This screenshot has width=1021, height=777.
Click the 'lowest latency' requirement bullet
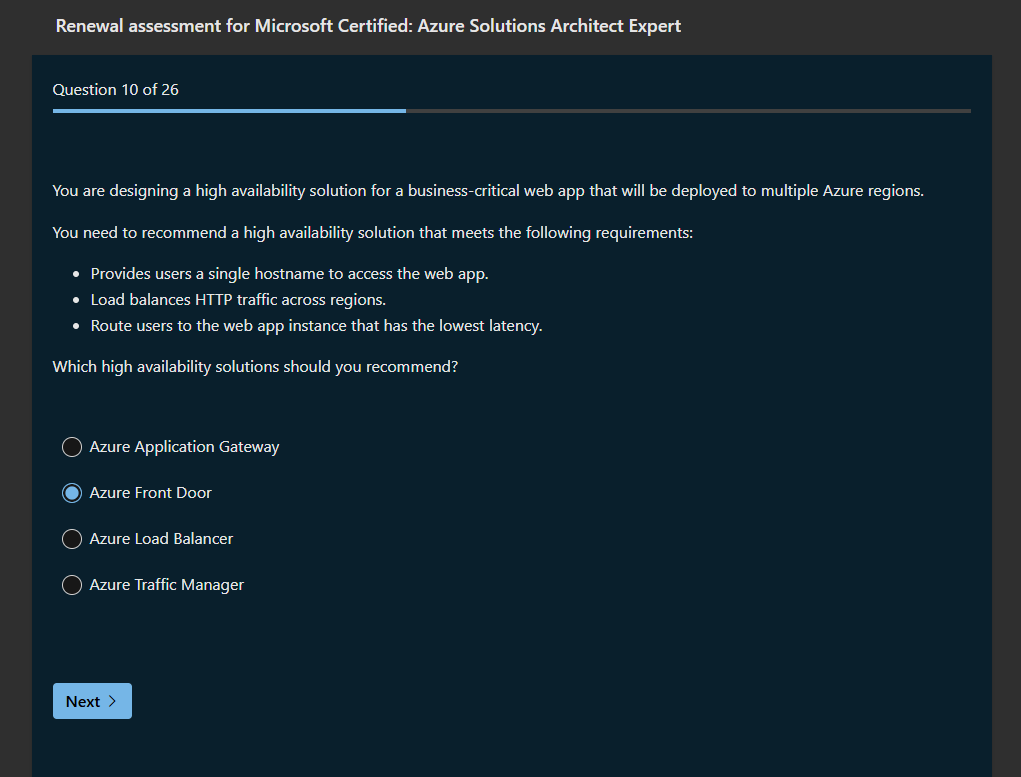coord(316,325)
